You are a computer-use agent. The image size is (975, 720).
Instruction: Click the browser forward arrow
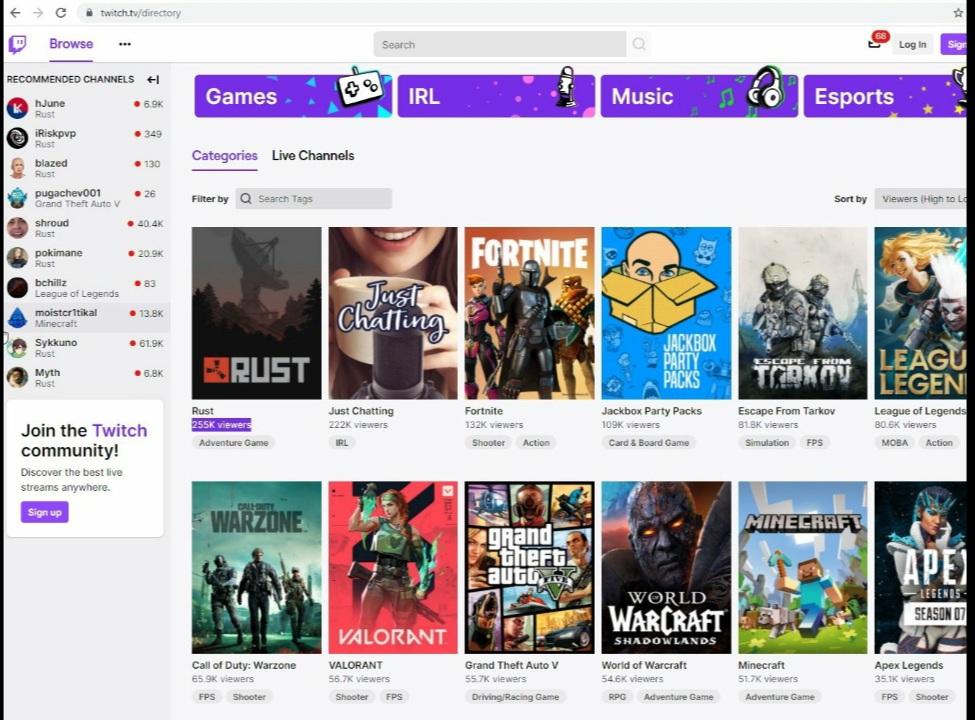pyautogui.click(x=38, y=12)
